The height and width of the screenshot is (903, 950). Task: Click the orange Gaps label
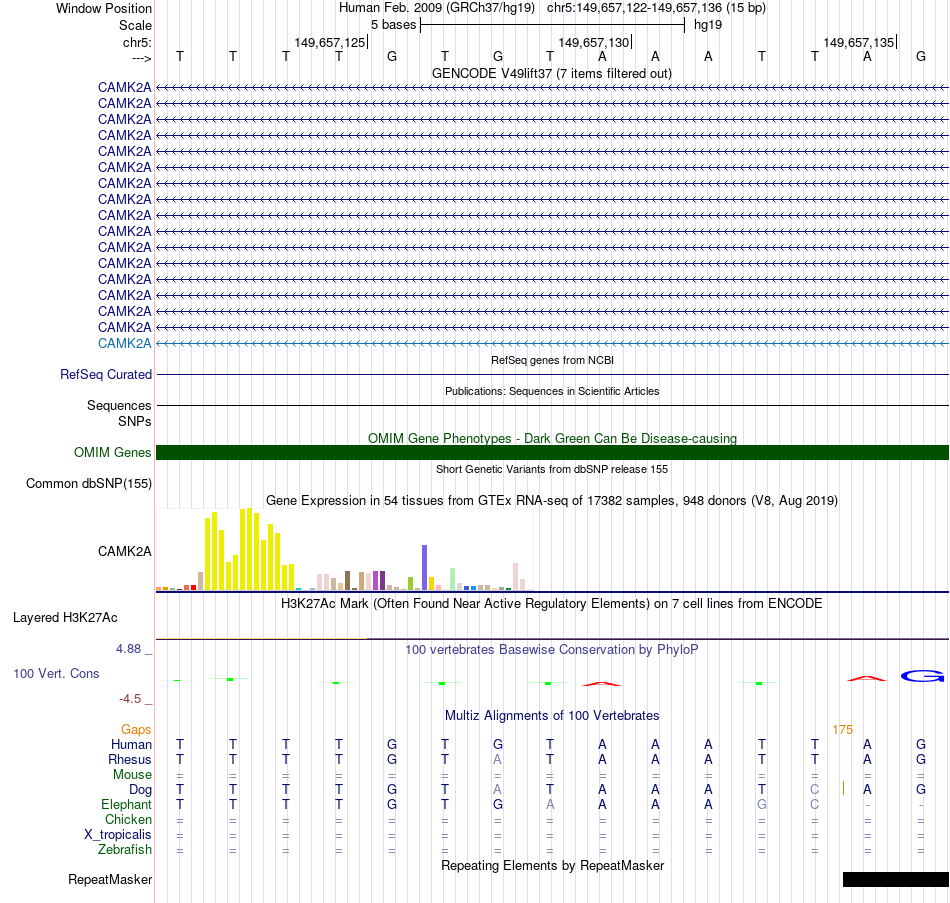[136, 730]
